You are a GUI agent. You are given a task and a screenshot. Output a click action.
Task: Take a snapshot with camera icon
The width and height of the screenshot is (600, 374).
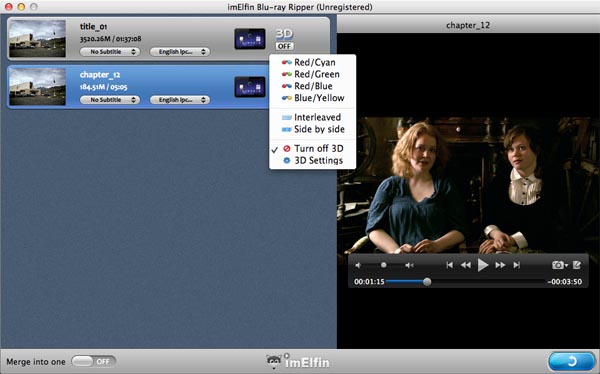(558, 265)
